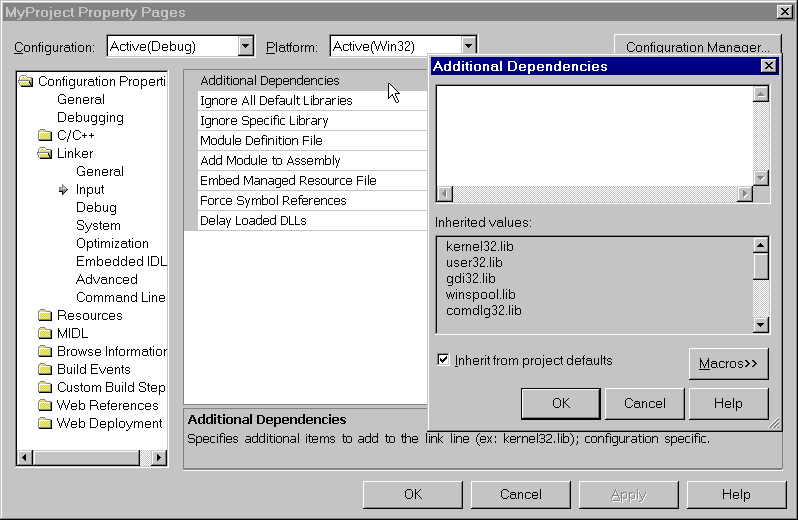798x520 pixels.
Task: Open the Platform dropdown
Action: point(467,46)
